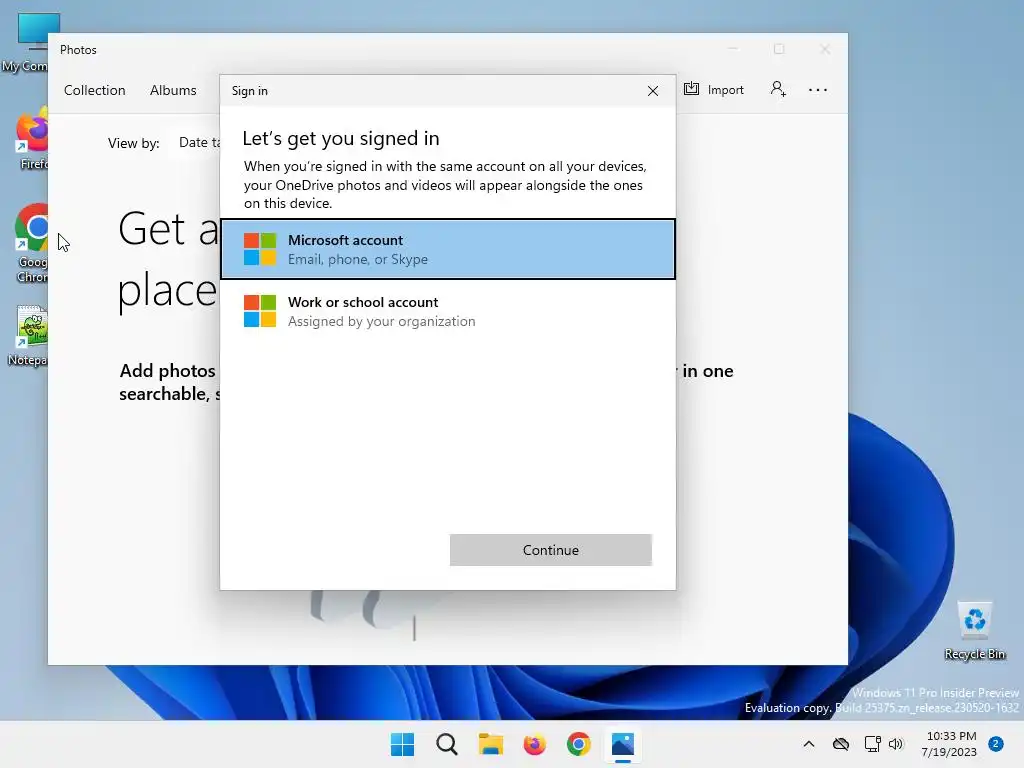Select the Firefox desktop shortcut

30,139
